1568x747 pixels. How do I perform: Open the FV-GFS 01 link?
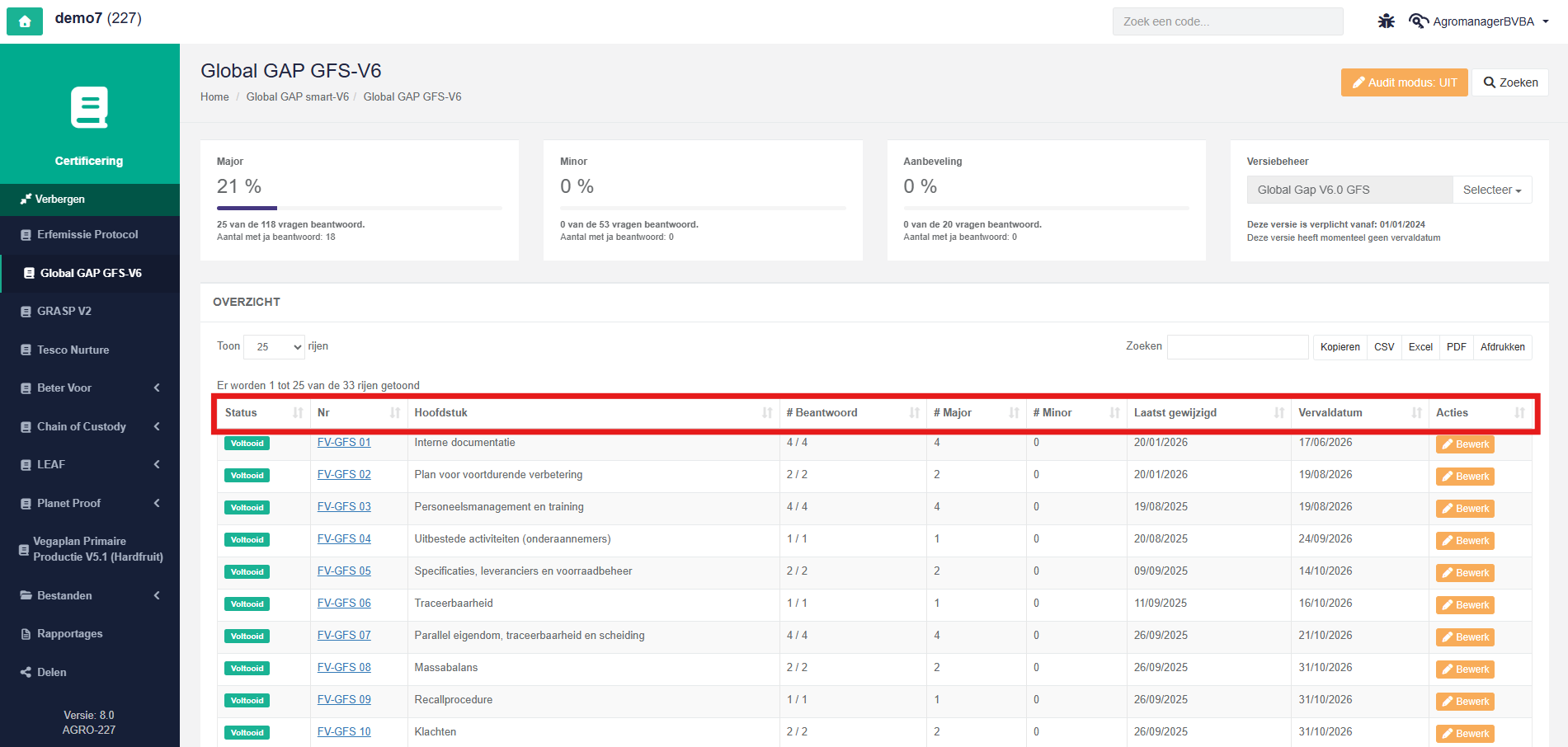click(x=344, y=443)
